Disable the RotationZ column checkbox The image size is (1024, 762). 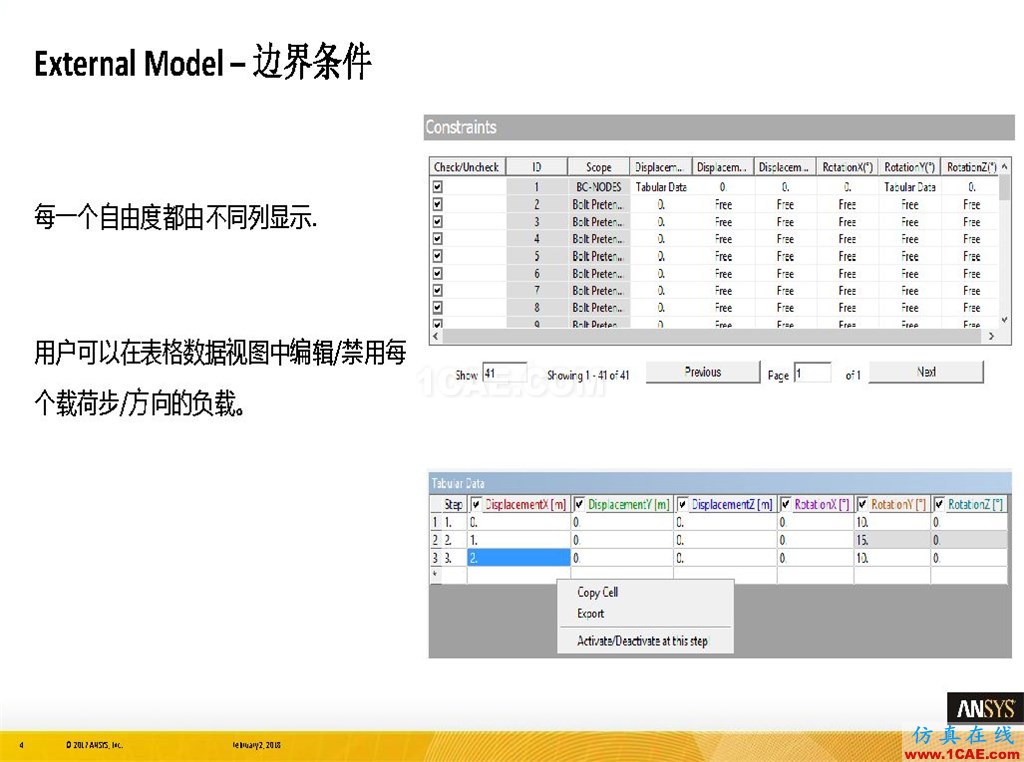click(x=939, y=505)
